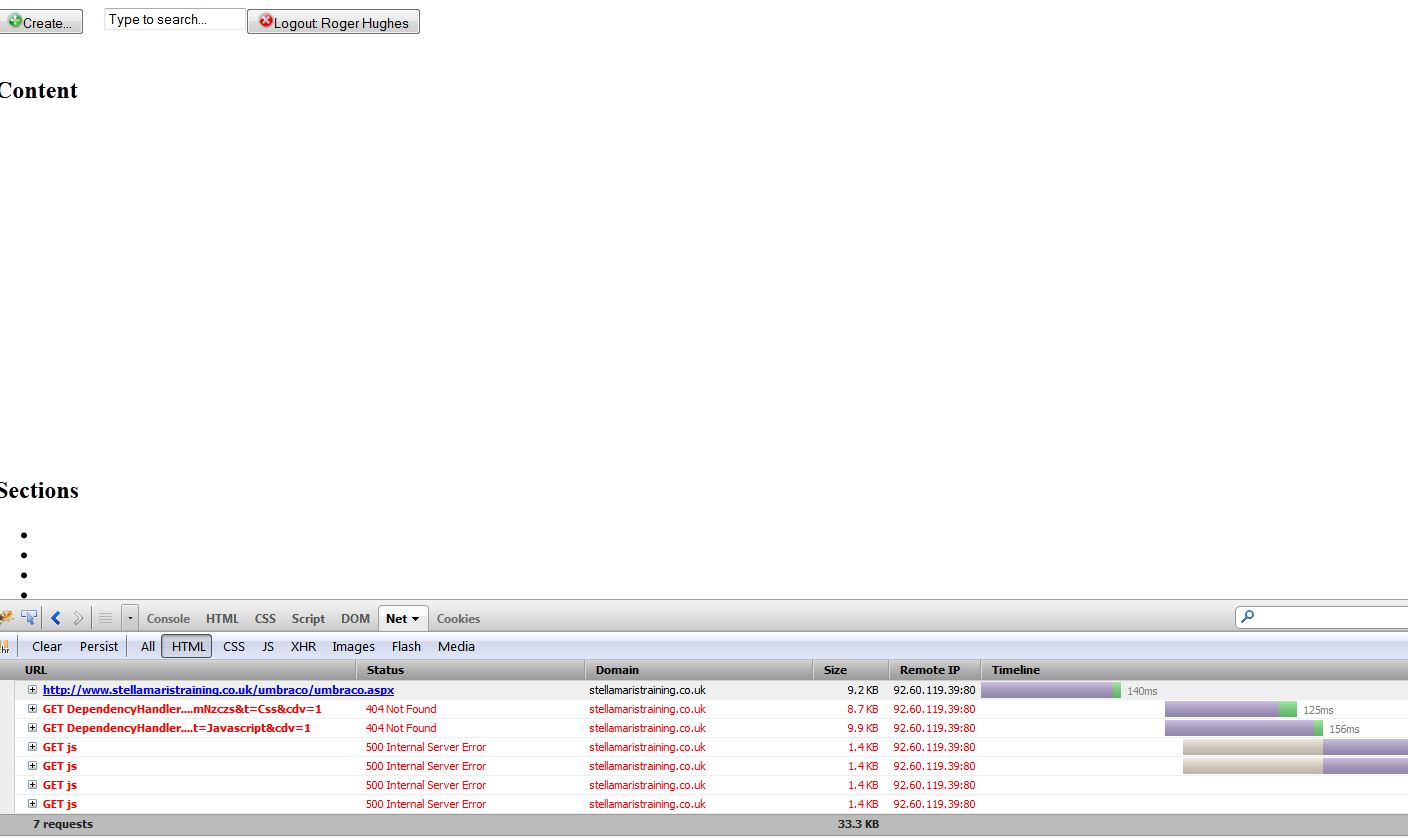Filter requests by Flash type

pos(406,646)
